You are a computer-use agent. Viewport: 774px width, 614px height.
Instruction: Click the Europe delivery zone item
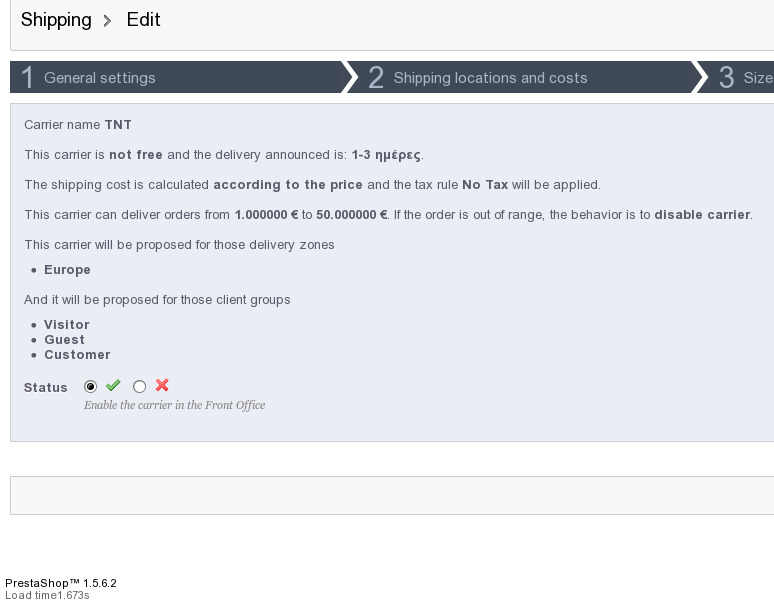(67, 269)
